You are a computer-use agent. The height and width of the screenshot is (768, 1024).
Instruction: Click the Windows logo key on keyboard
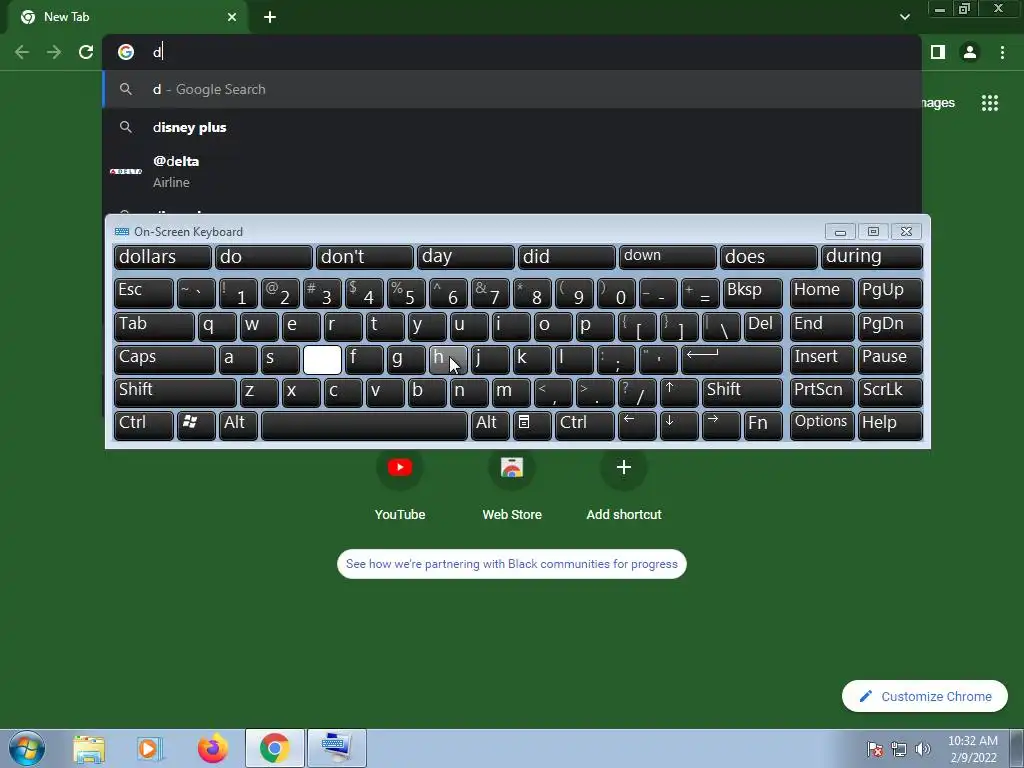click(x=196, y=425)
